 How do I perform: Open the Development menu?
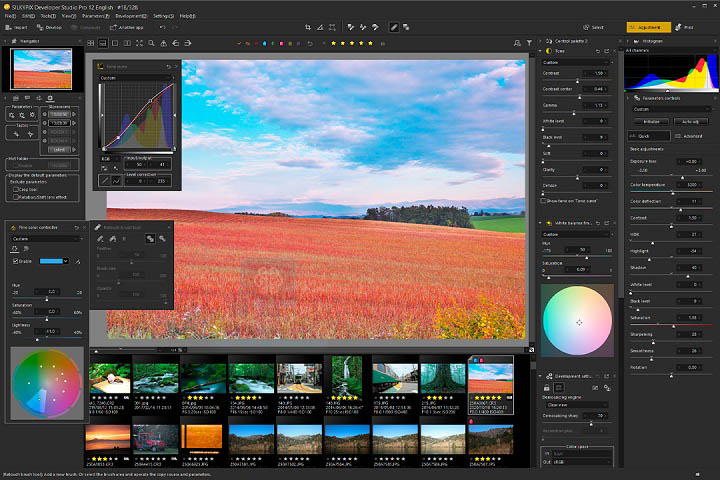click(x=131, y=16)
